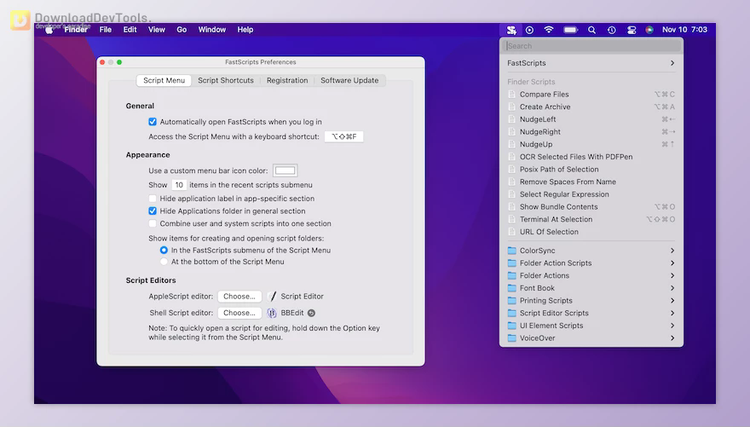The image size is (750, 427).
Task: Click the BBEdit app icon
Action: coord(272,313)
